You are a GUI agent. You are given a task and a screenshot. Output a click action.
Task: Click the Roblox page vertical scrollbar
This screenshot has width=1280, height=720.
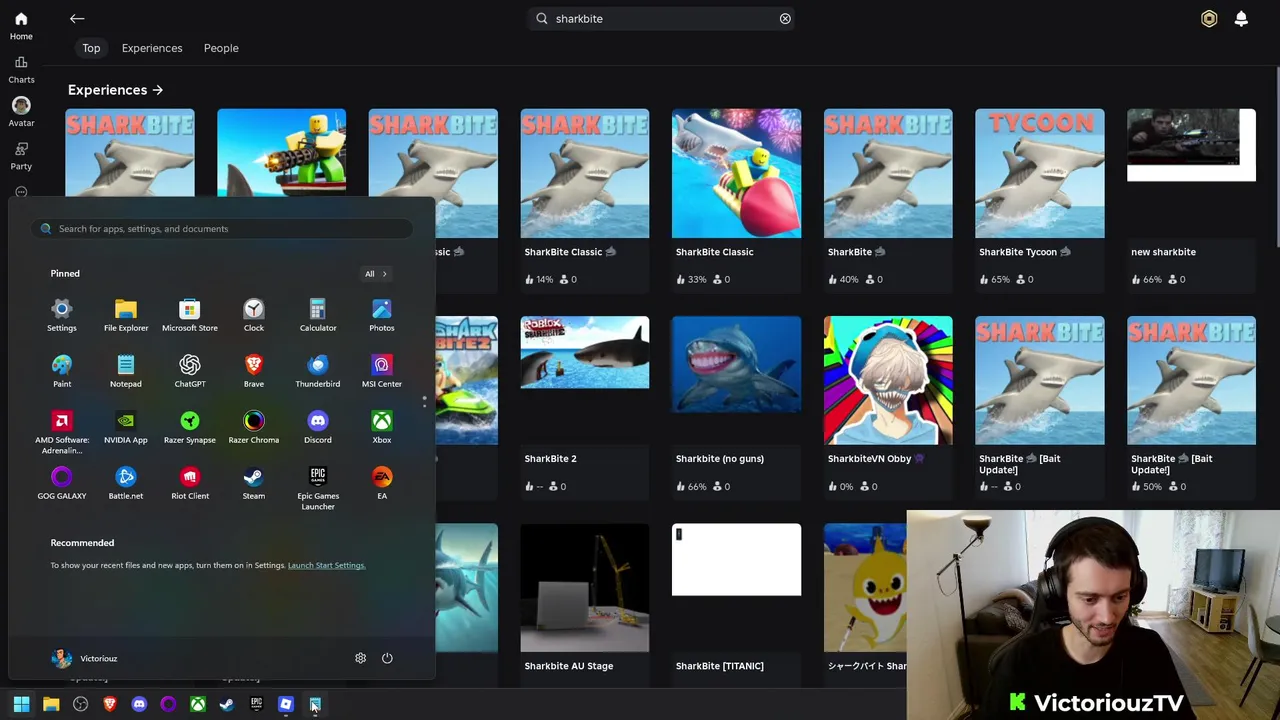[x=1276, y=155]
